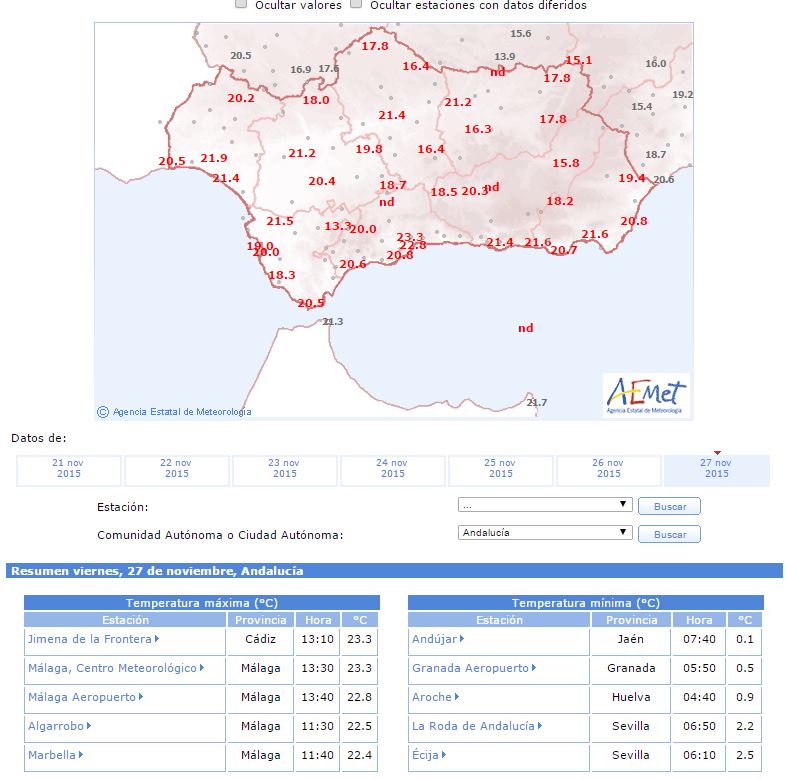Click the 21.7 value on African coast

[537, 403]
